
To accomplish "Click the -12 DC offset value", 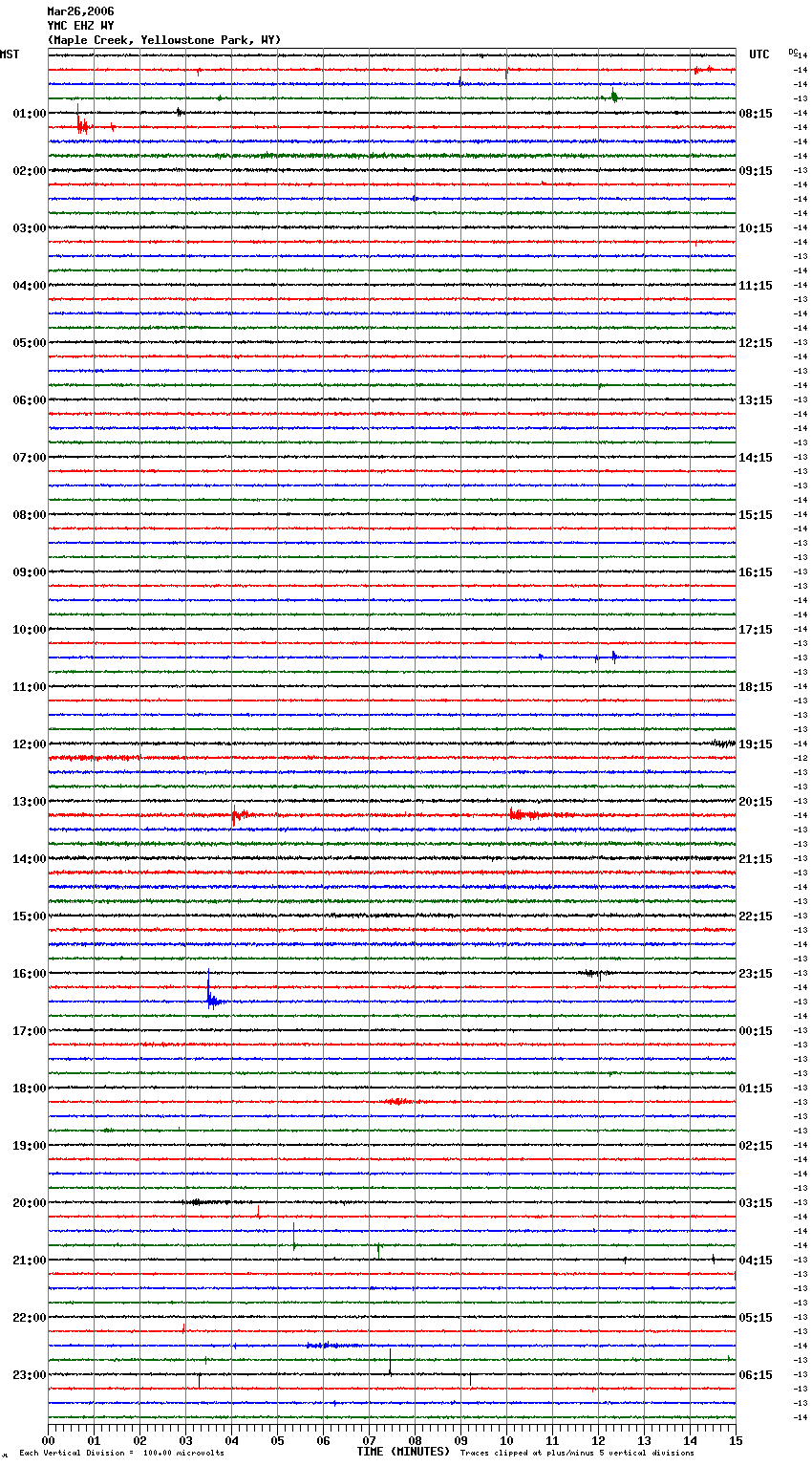I will click(801, 758).
